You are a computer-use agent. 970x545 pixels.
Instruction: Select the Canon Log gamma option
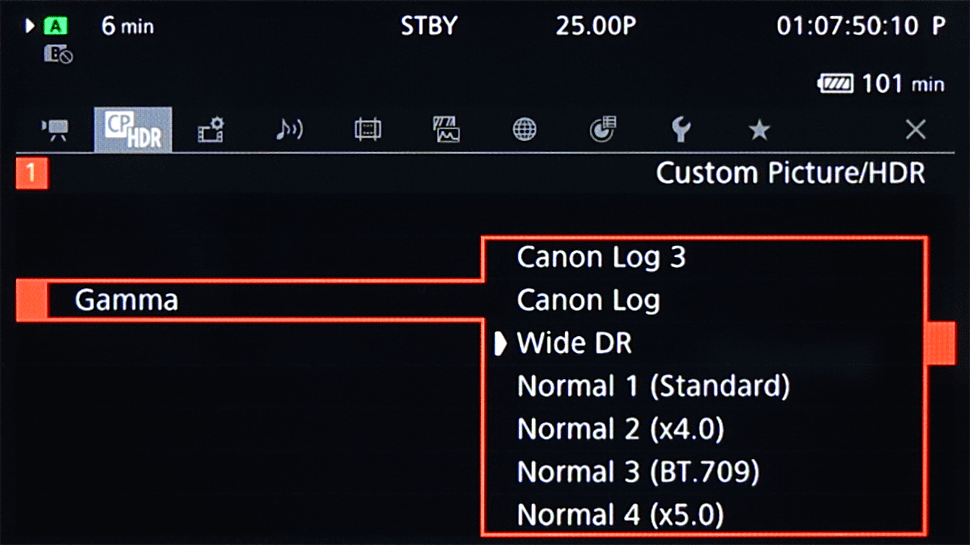click(588, 301)
